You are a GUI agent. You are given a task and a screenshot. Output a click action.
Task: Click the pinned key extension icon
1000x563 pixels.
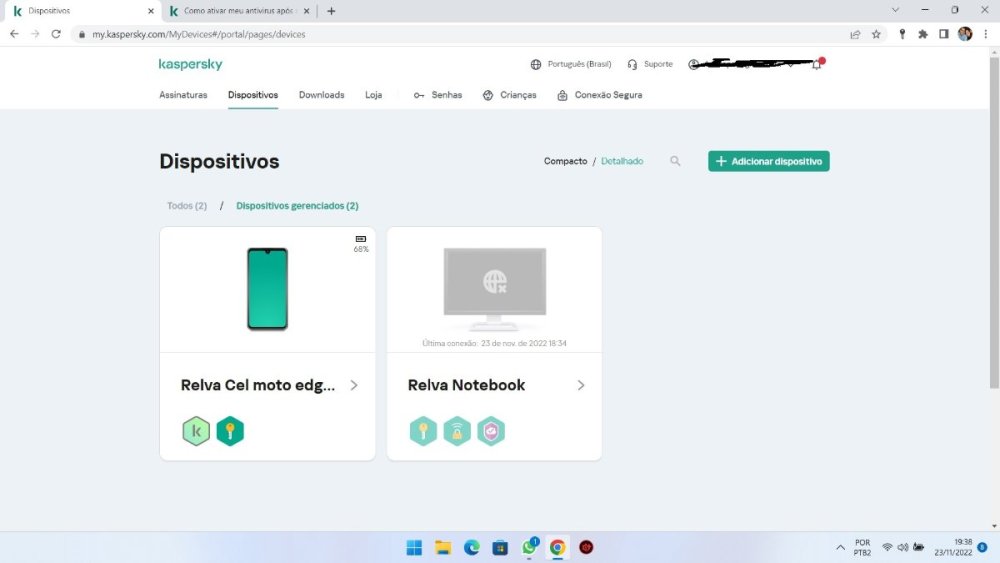[x=902, y=34]
